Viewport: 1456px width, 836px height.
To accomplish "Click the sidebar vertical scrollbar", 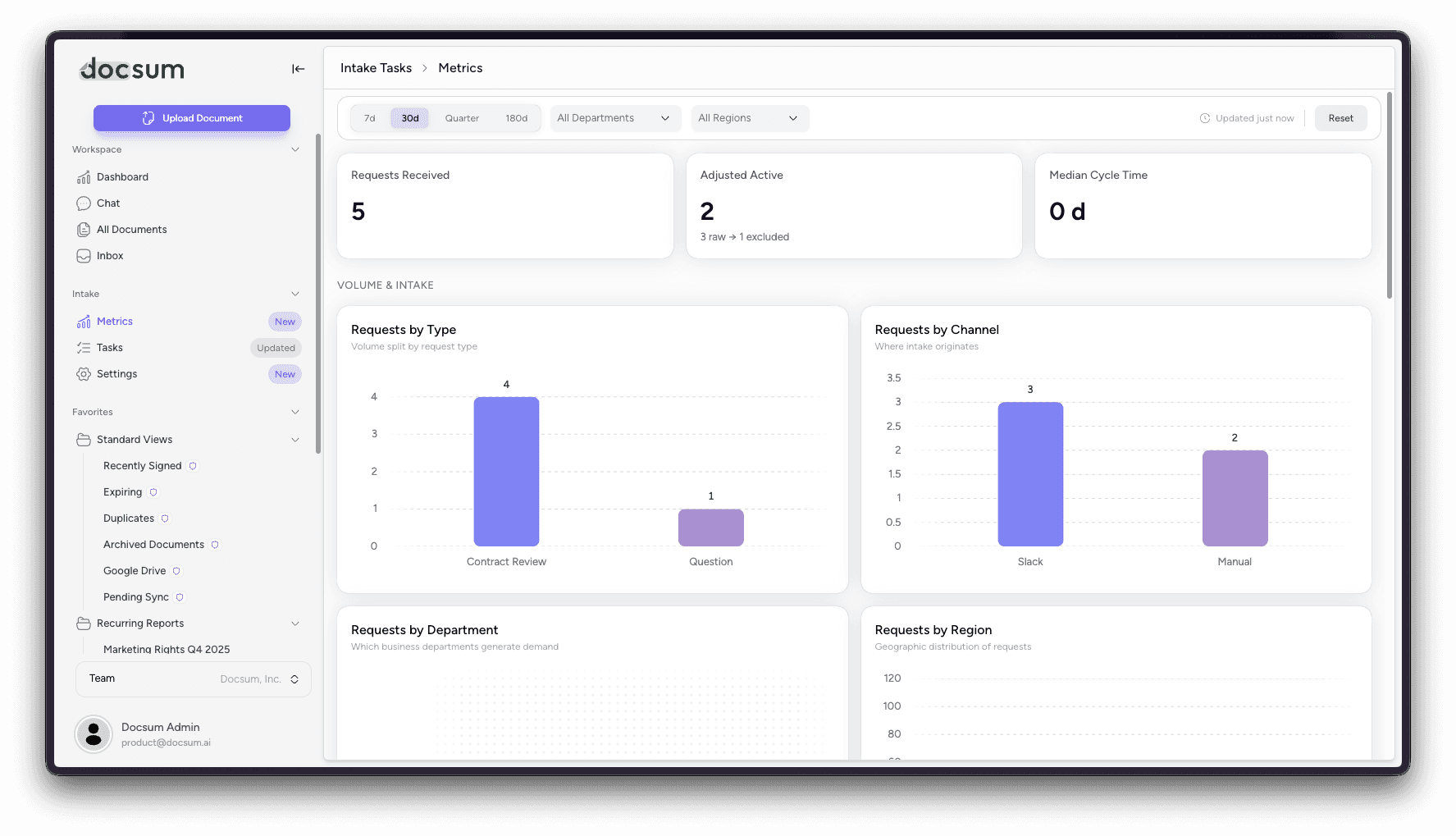I will tap(318, 294).
